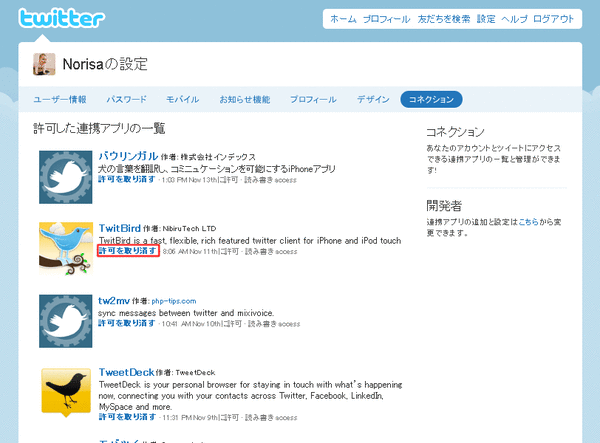Viewport: 600px width, 443px height.
Task: Click the こちら link under 開発者
Action: point(528,222)
